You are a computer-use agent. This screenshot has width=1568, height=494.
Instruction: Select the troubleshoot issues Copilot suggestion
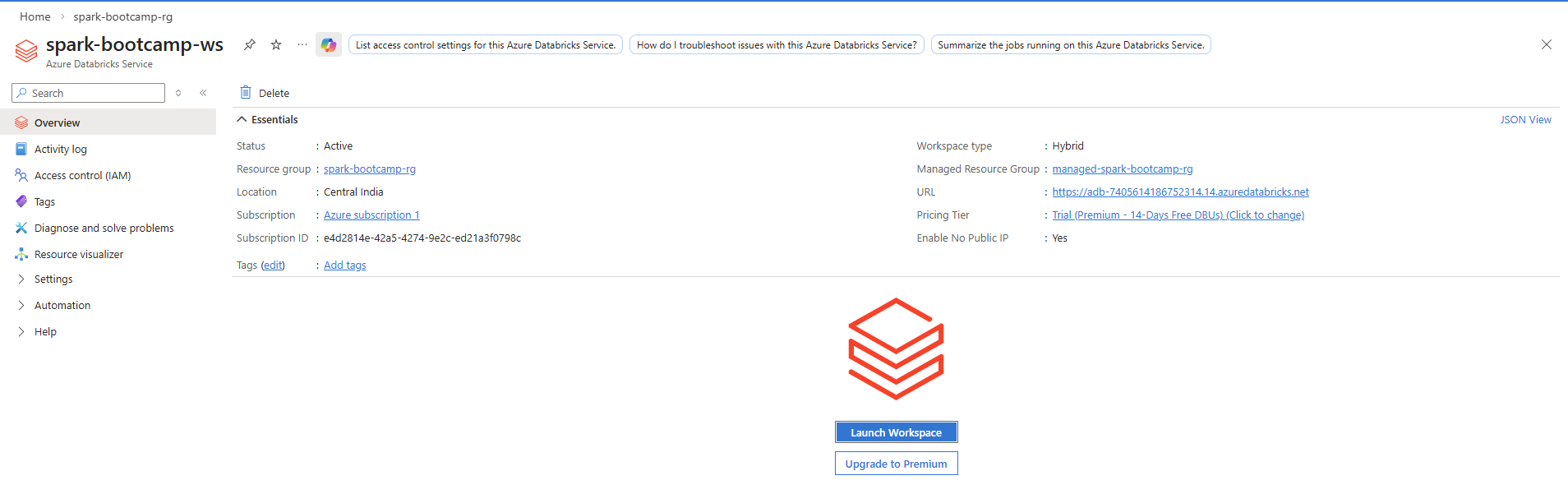(777, 45)
